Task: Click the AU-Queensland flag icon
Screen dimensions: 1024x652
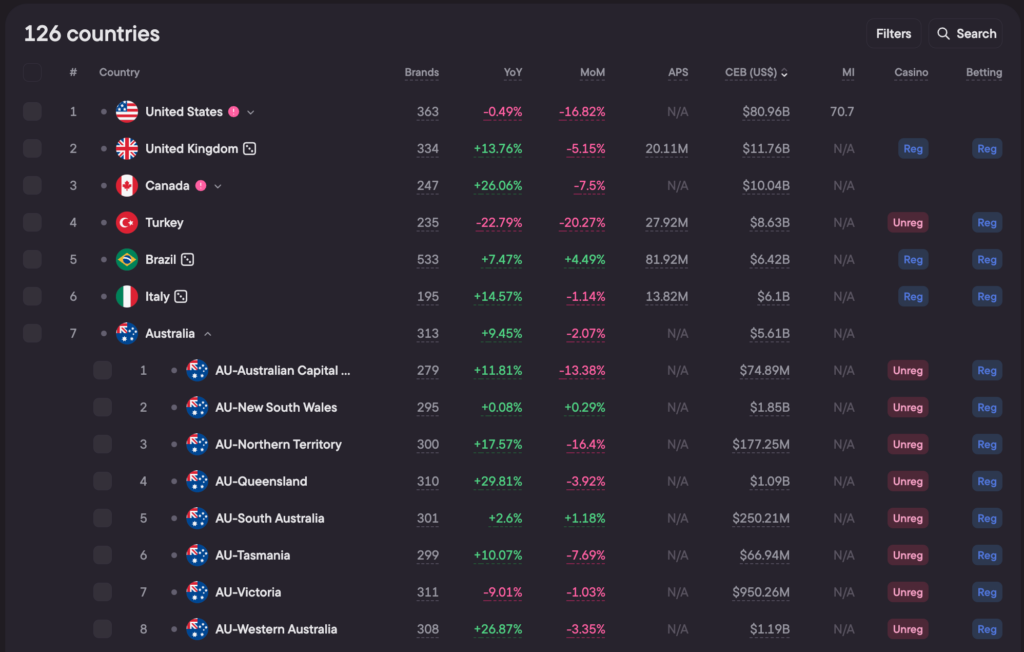Action: click(197, 482)
